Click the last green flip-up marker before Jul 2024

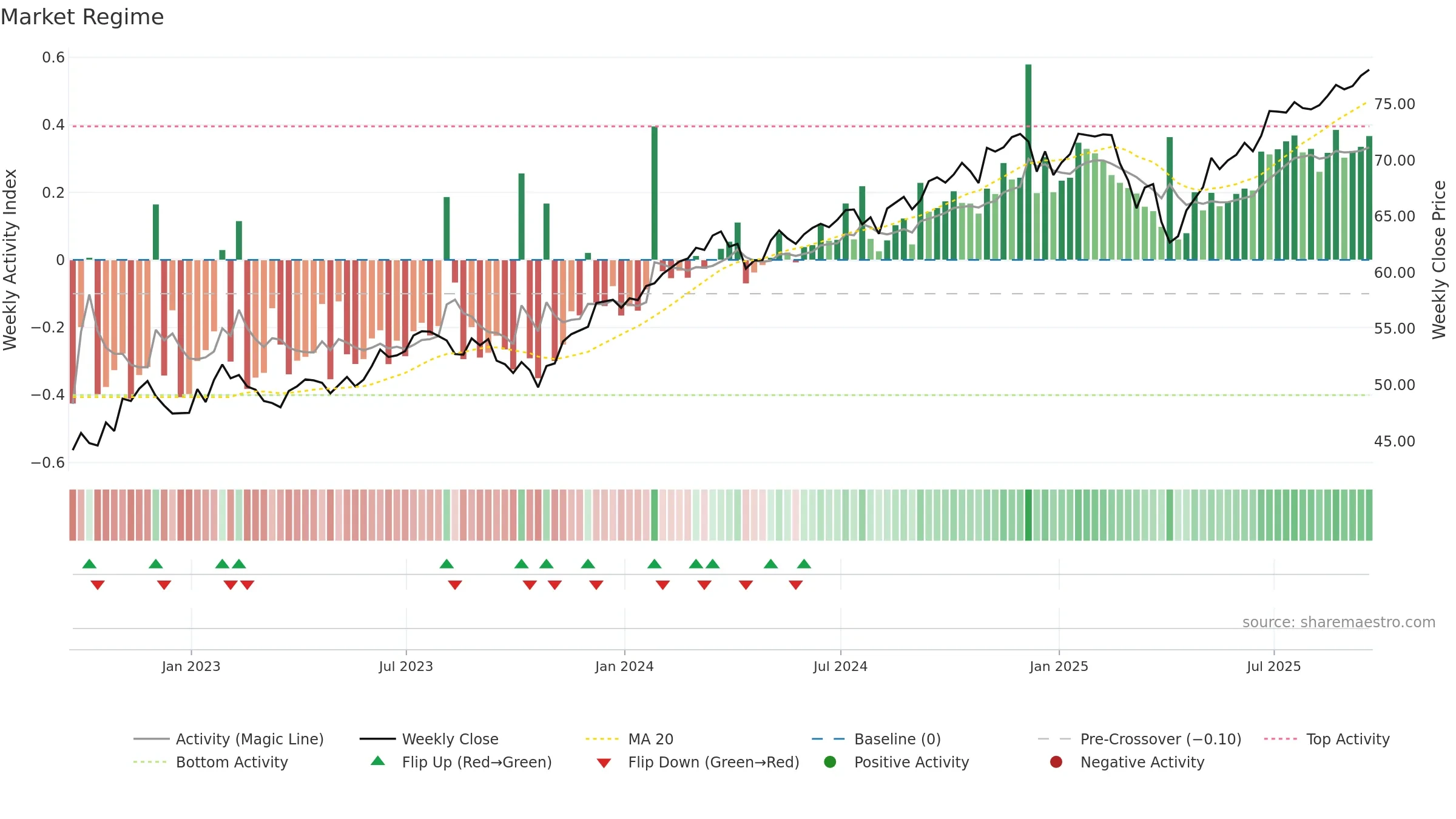click(x=804, y=564)
